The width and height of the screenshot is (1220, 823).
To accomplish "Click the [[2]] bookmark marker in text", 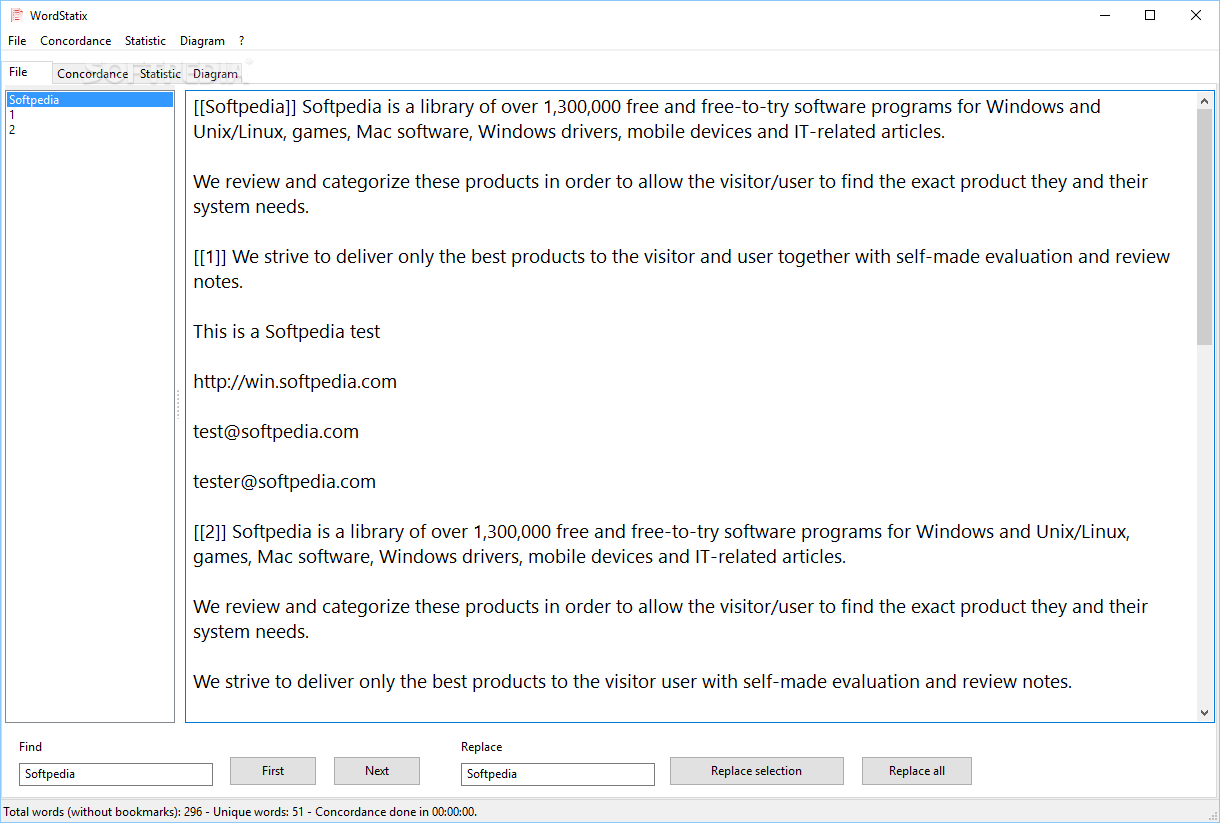I will point(210,532).
